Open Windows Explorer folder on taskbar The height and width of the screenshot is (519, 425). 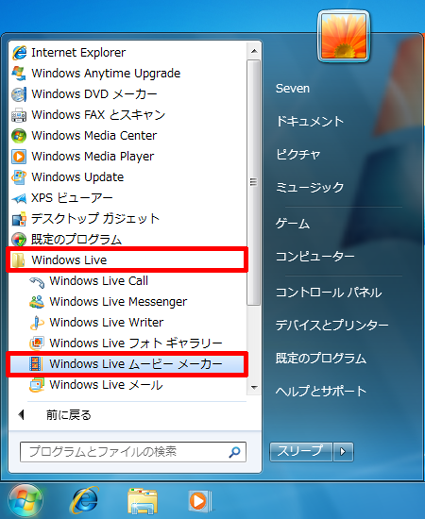click(142, 501)
